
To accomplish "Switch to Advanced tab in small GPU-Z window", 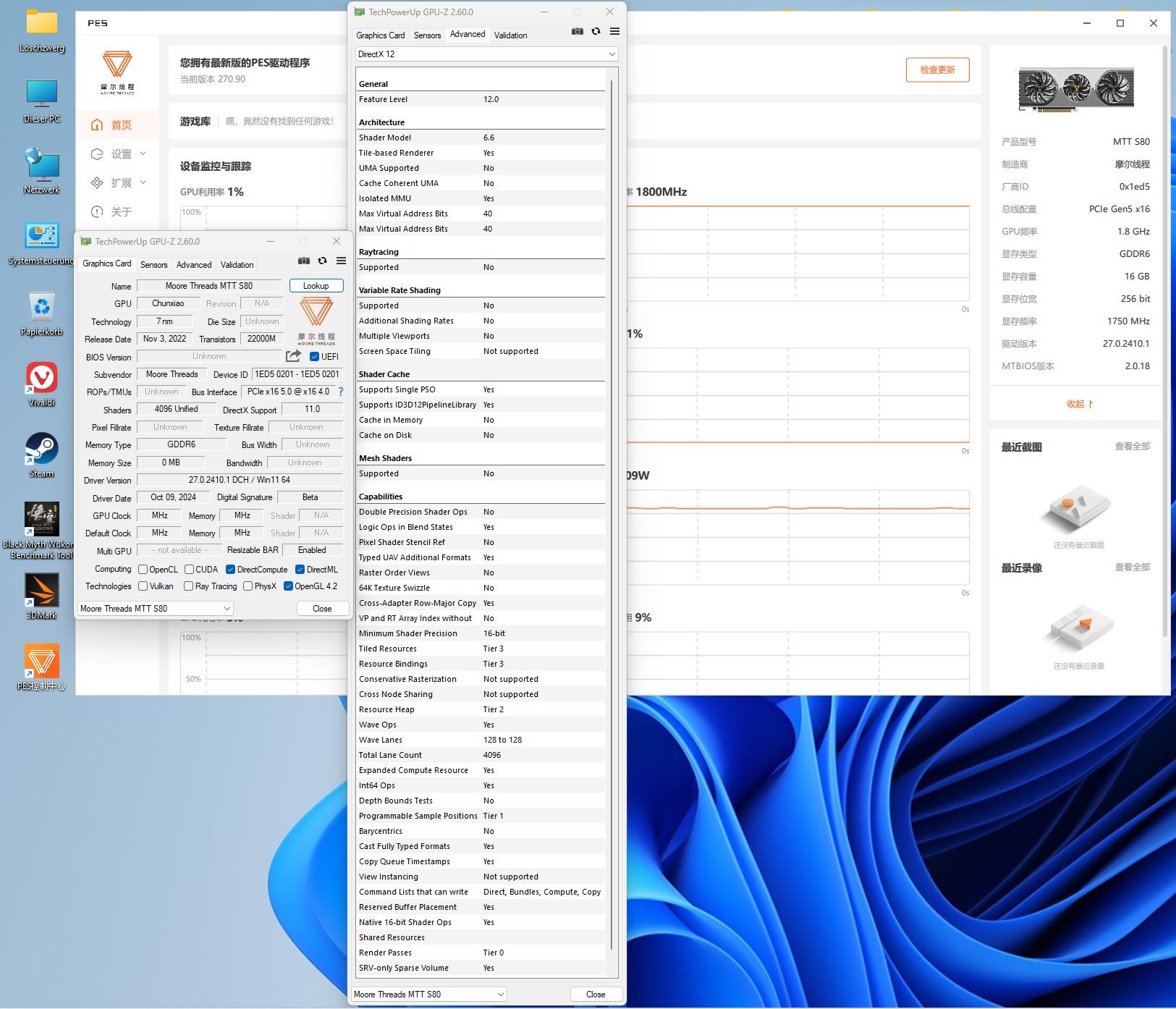I will pos(194,265).
